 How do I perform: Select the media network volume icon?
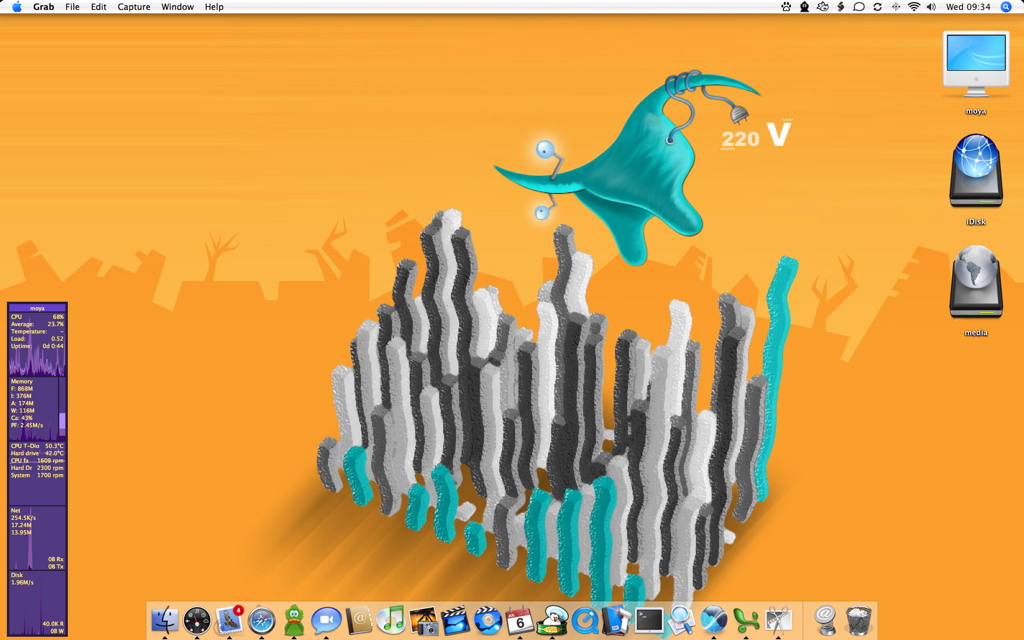pyautogui.click(x=976, y=282)
